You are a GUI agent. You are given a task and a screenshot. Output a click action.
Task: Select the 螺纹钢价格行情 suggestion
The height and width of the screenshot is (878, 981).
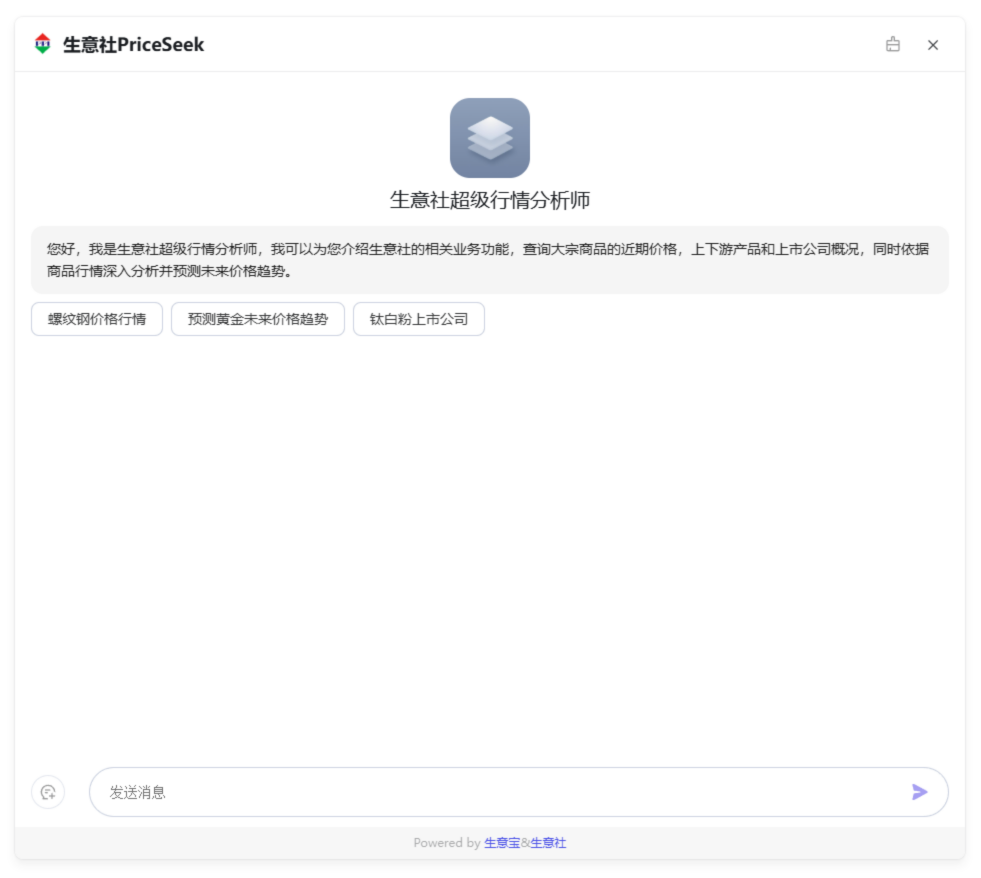(x=97, y=319)
